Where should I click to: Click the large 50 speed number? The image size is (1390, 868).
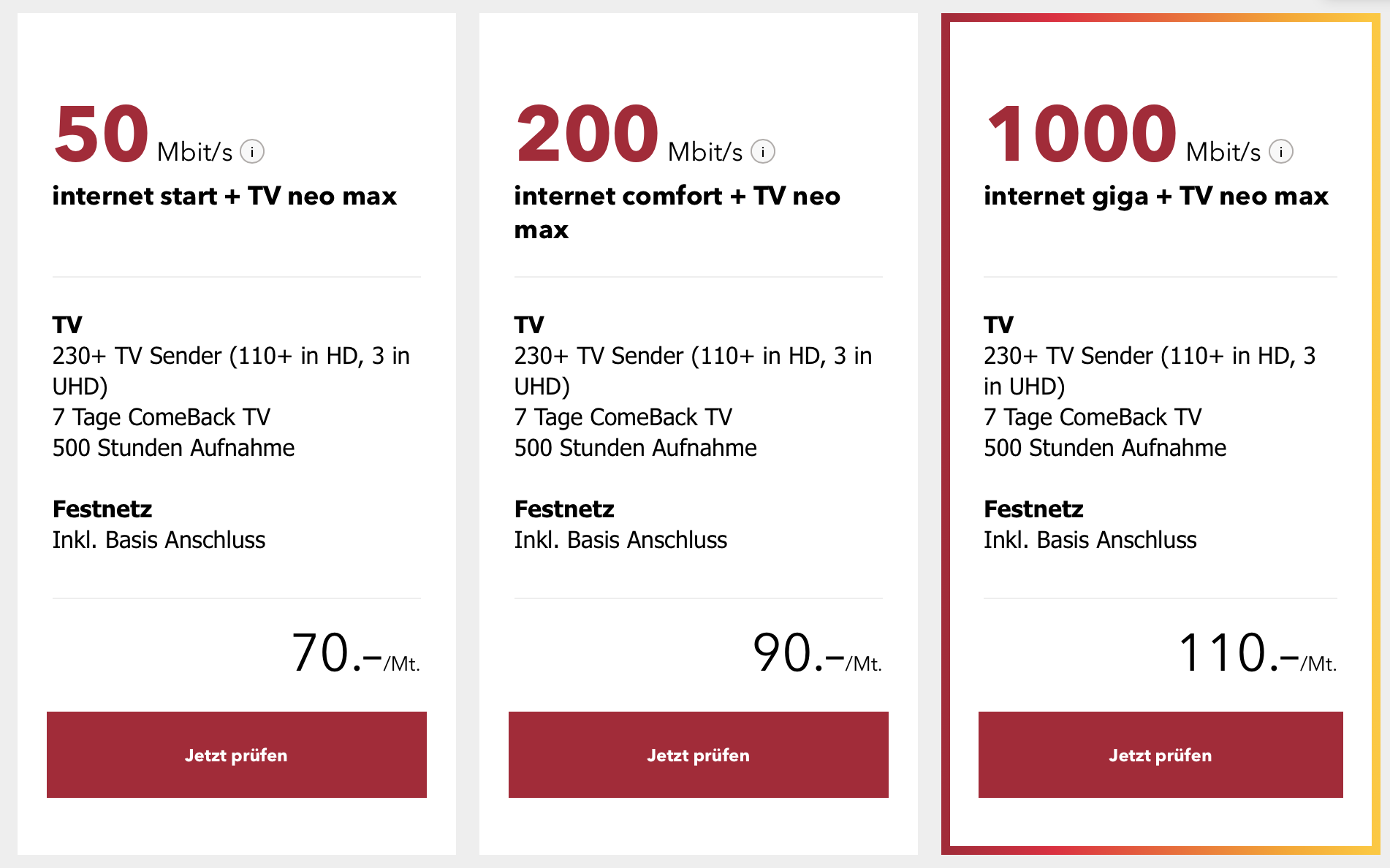click(x=102, y=134)
